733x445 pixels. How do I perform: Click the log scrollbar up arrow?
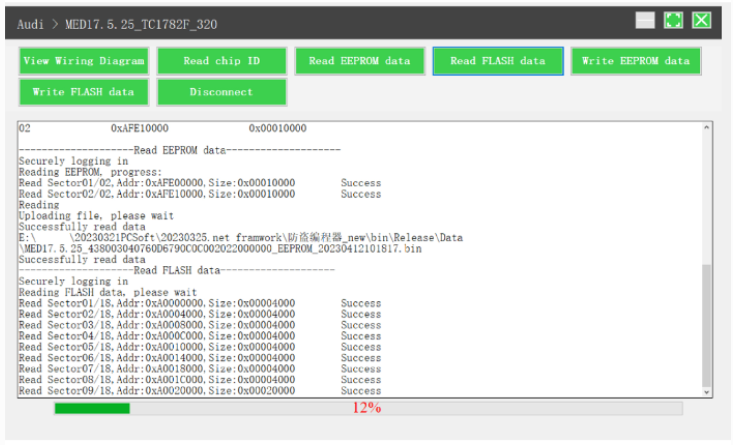(708, 128)
